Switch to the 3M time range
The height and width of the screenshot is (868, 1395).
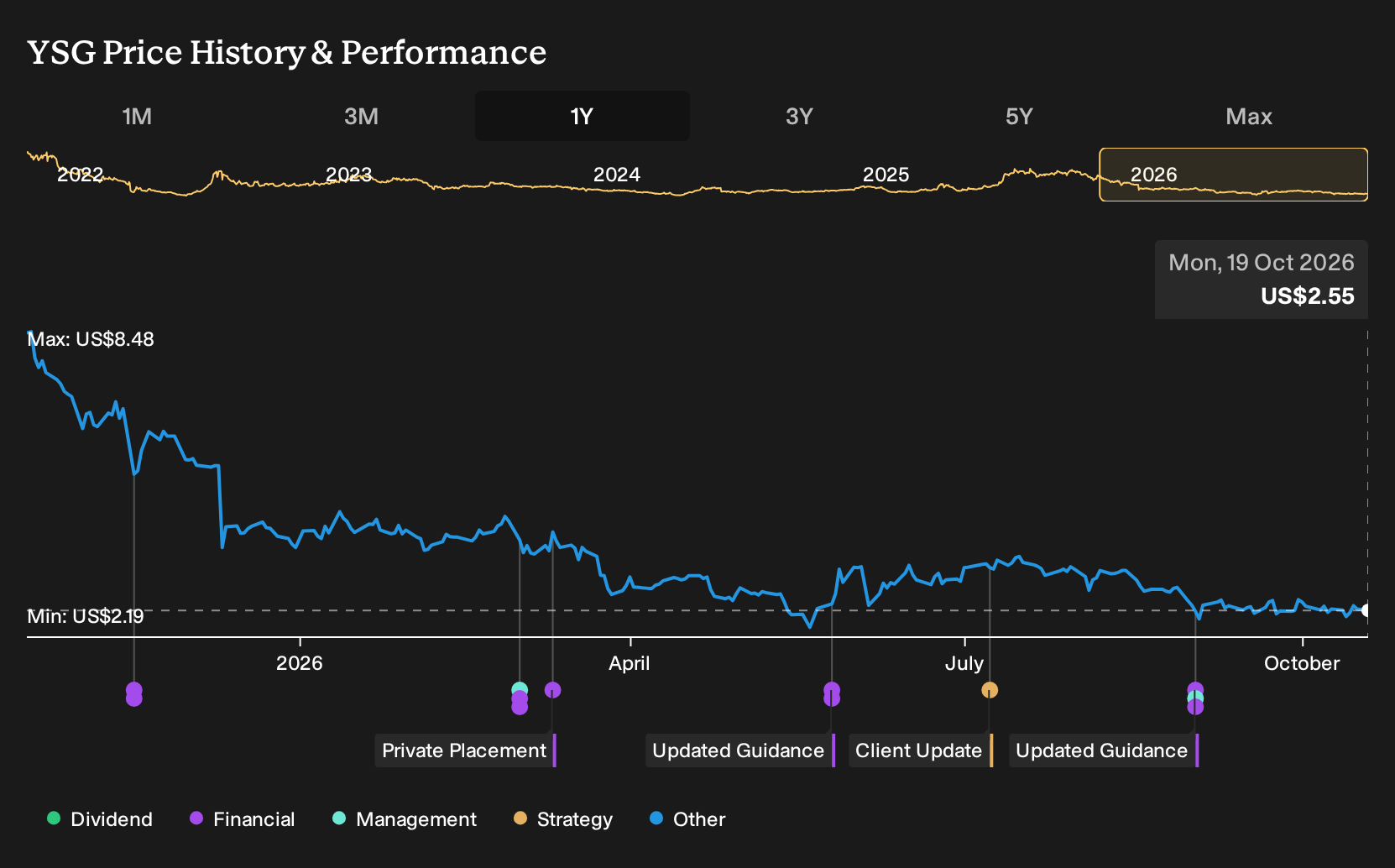point(361,116)
